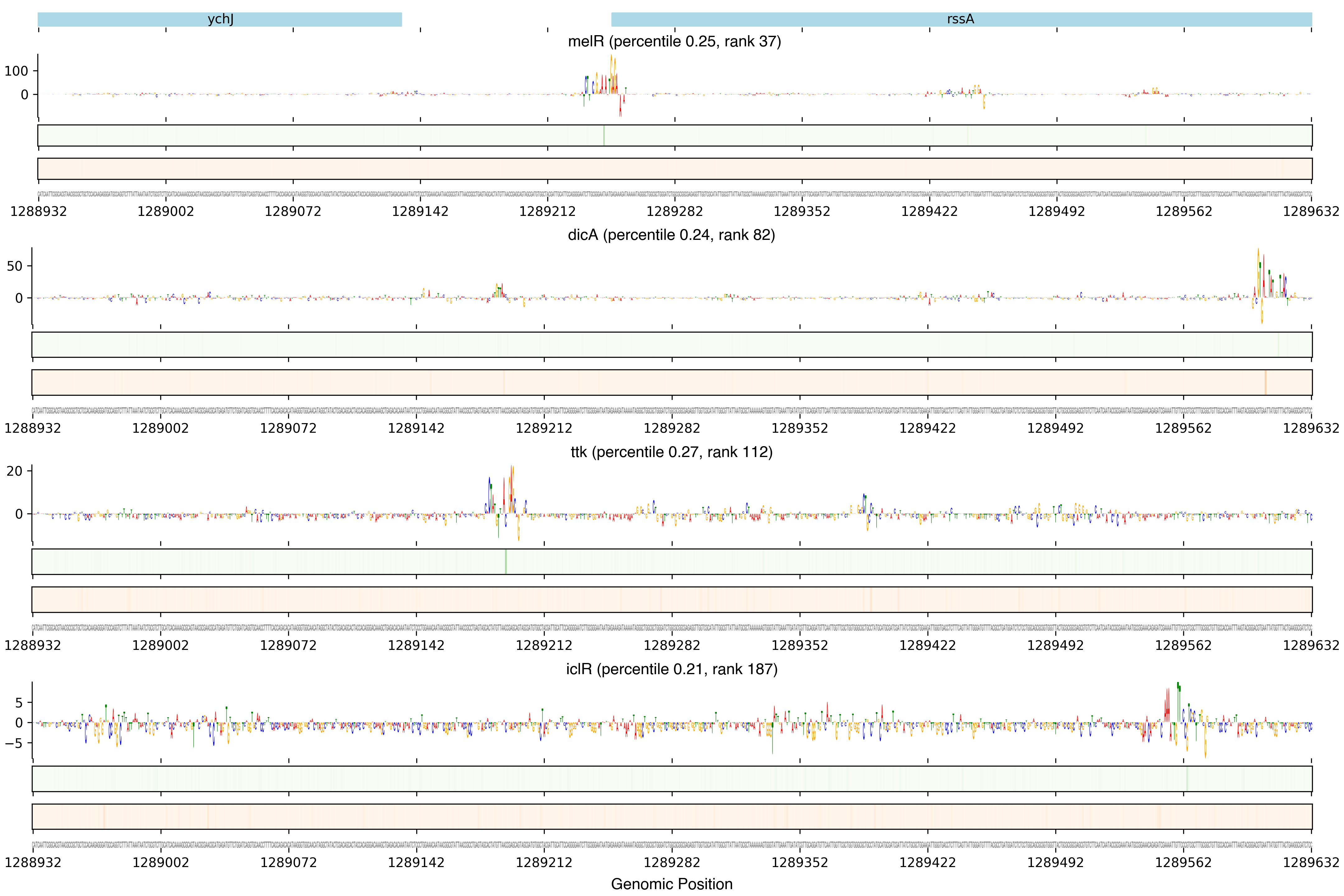Click the iclR panel title
1344x896 pixels.
click(671, 669)
